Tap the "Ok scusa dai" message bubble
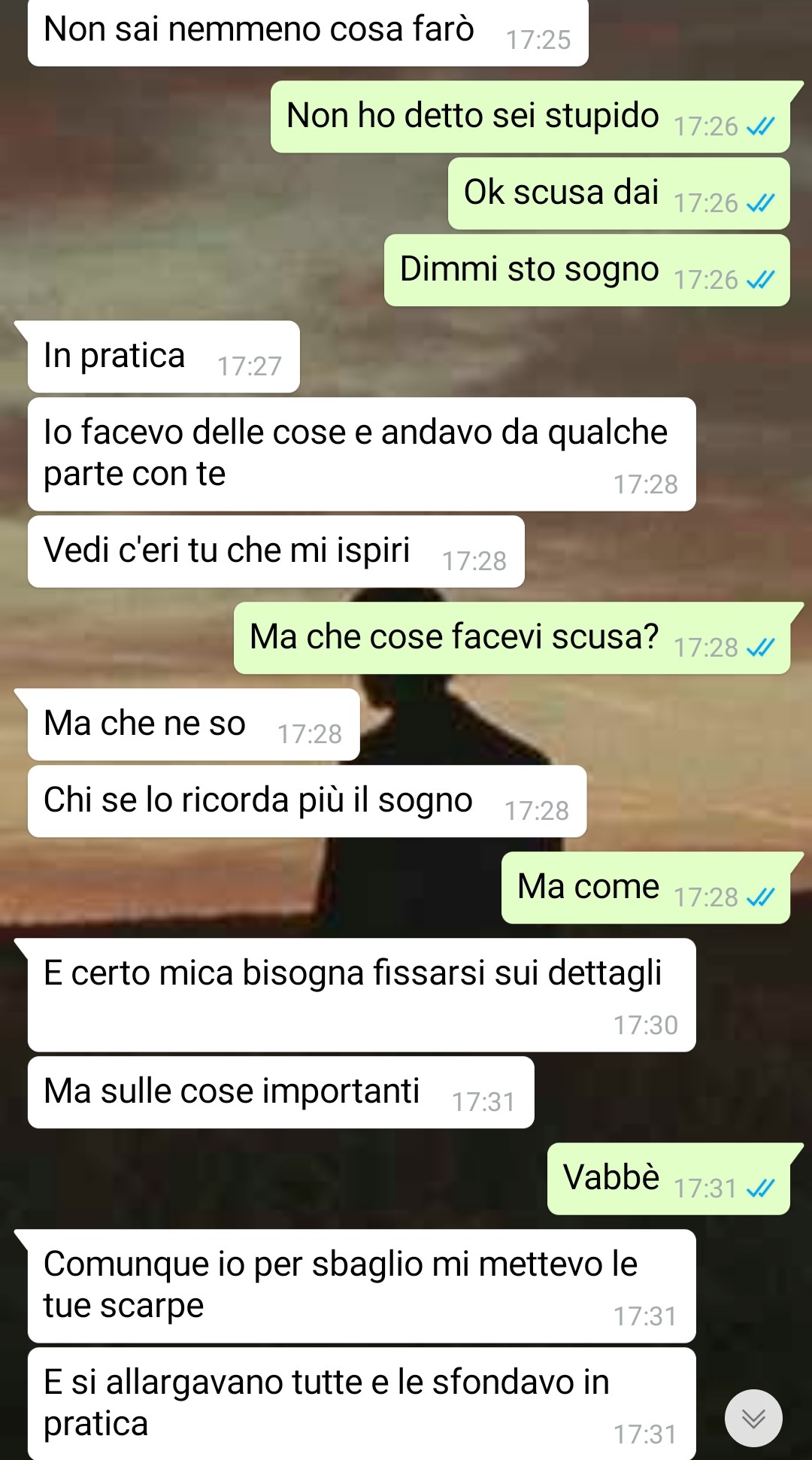Viewport: 812px width, 1460px height. (619, 193)
